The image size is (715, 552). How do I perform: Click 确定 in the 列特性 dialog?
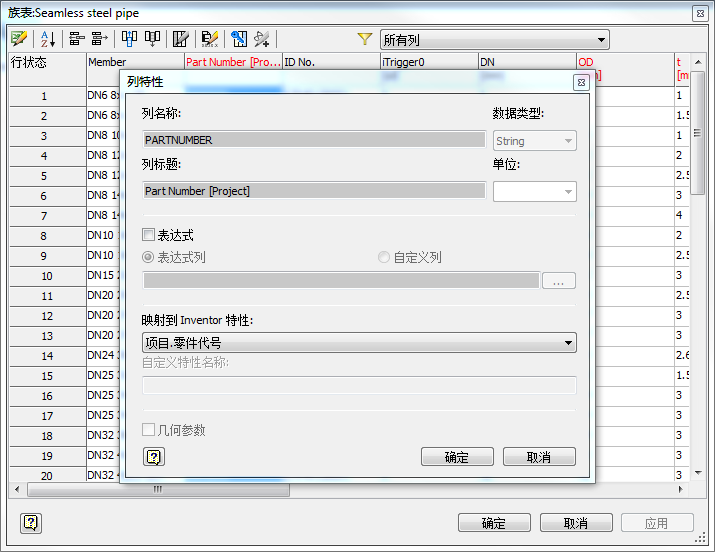point(457,457)
